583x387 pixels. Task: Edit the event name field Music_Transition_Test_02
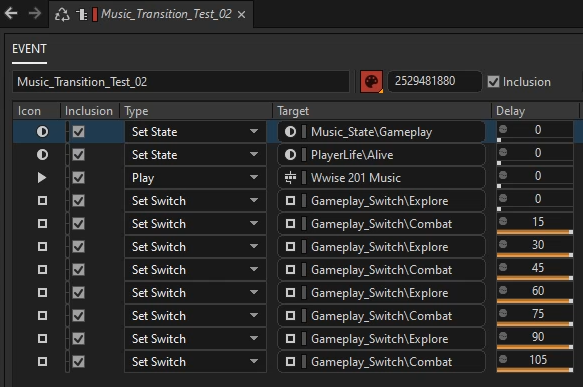click(181, 81)
